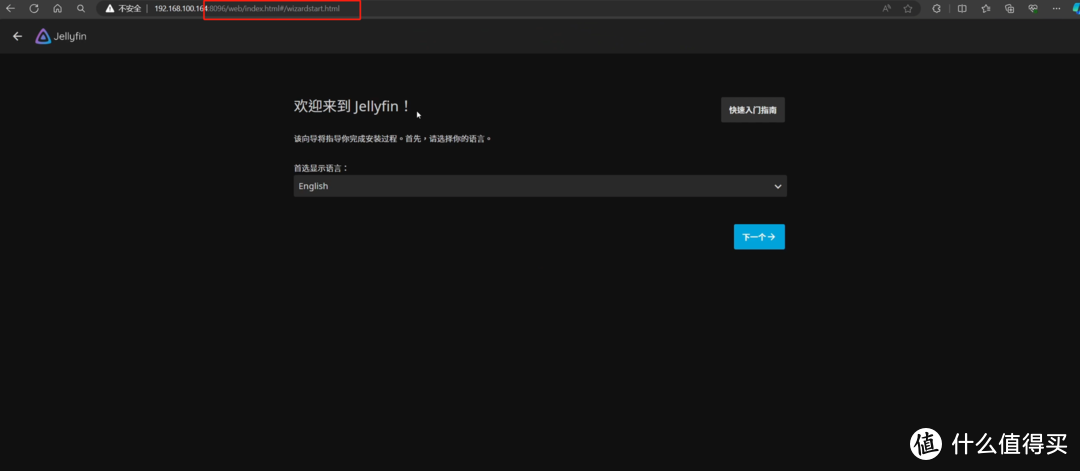Open the browser settings ellipsis menu
Screen dimensions: 1080x471
pyautogui.click(x=1056, y=8)
